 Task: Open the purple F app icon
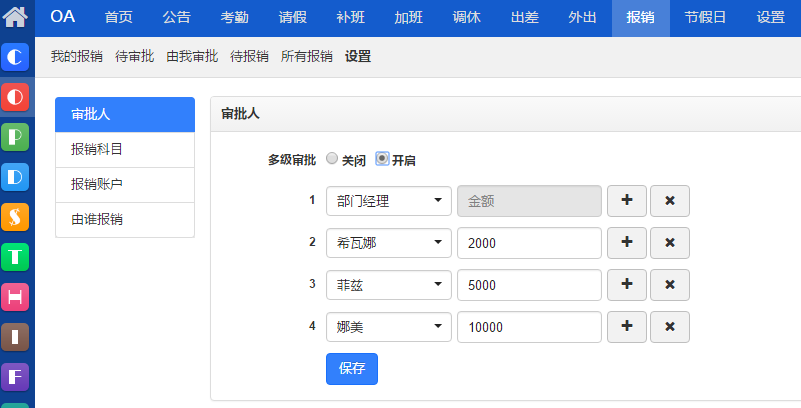(15, 376)
